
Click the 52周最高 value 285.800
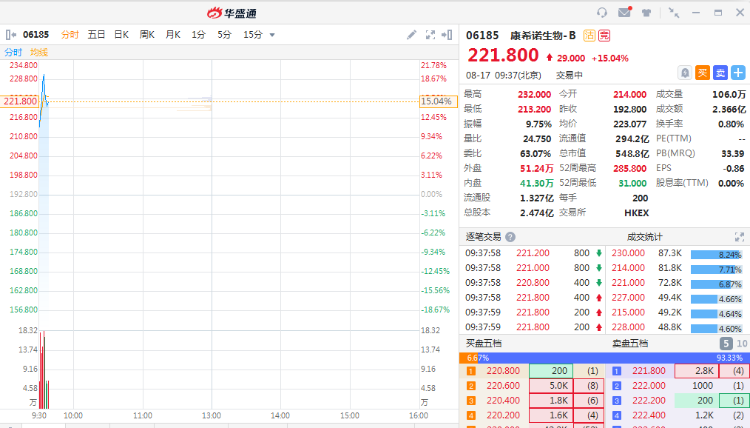pyautogui.click(x=630, y=168)
